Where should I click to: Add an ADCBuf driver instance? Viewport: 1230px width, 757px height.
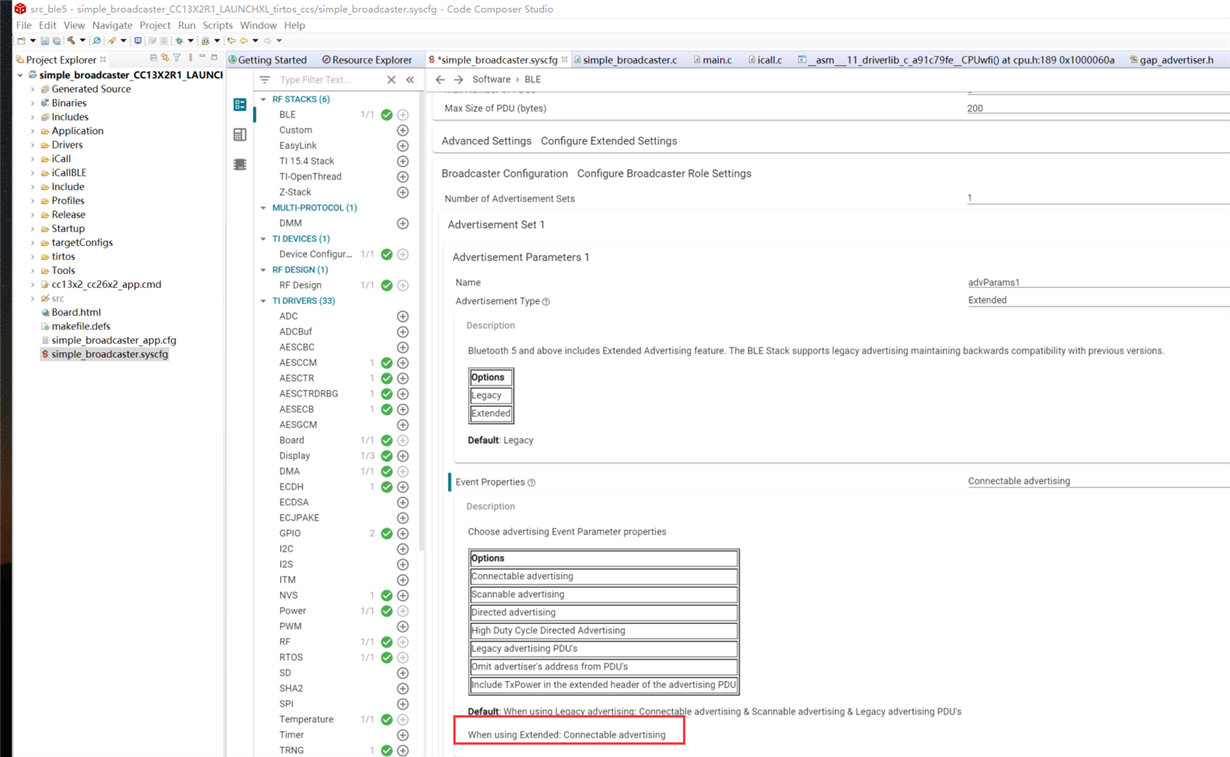click(x=403, y=332)
